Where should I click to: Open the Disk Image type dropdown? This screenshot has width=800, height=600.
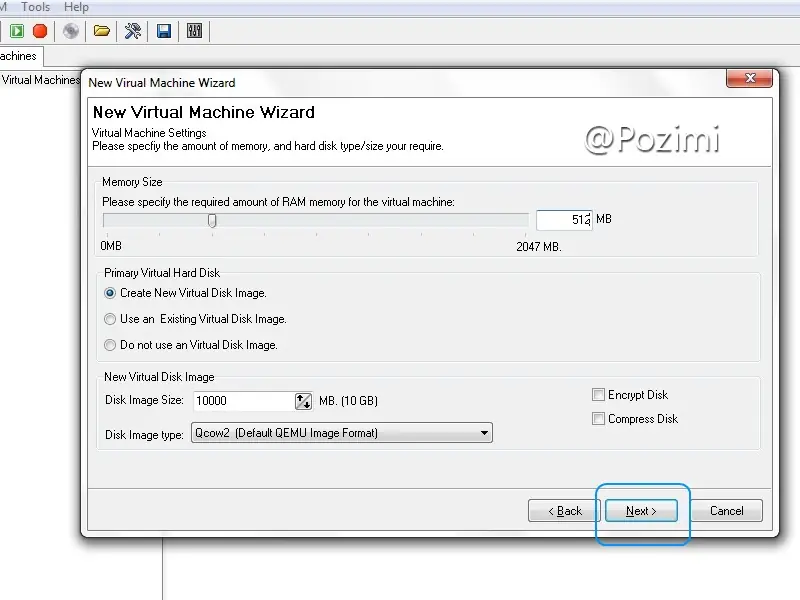tap(341, 433)
